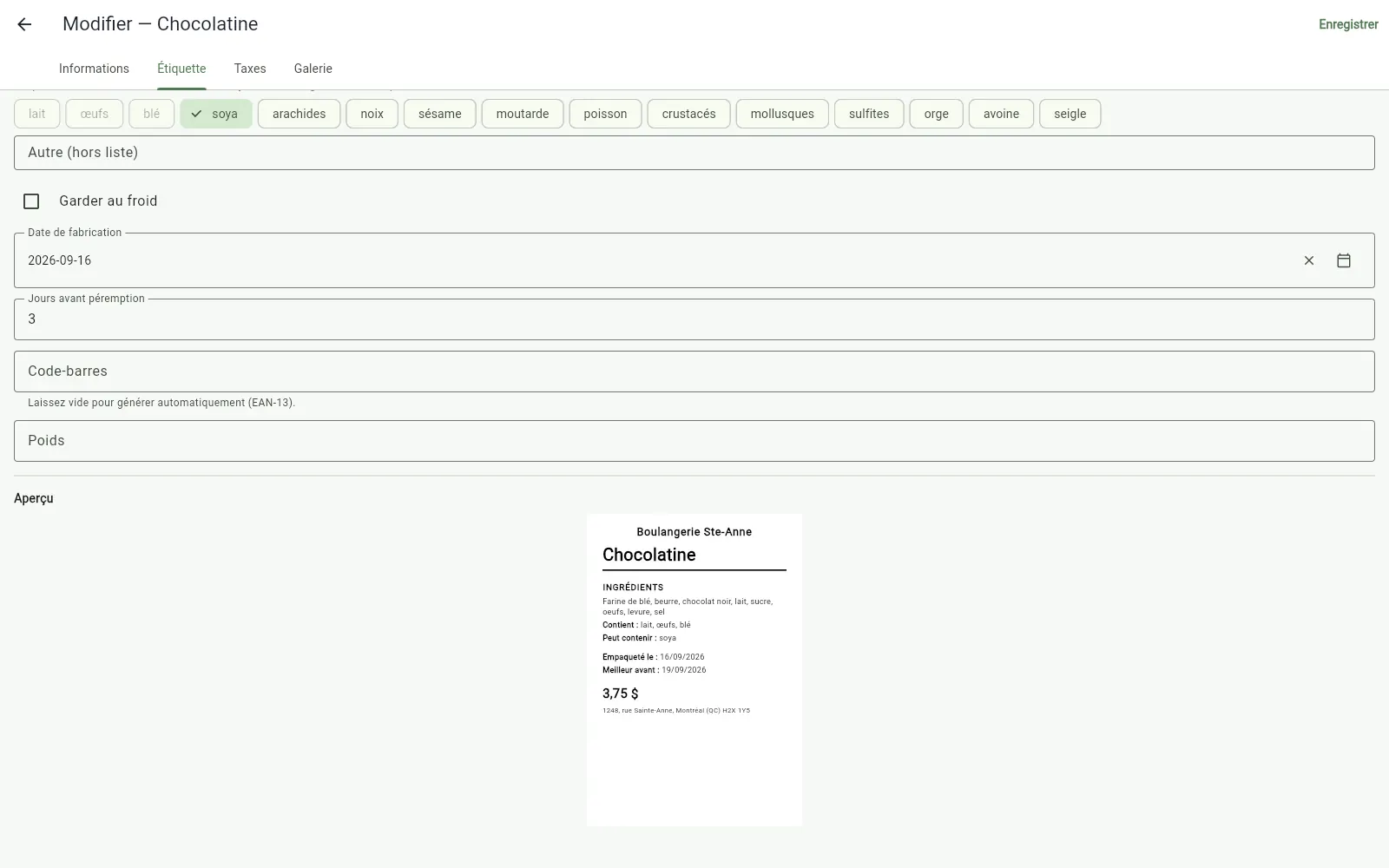The width and height of the screenshot is (1389, 868).
Task: Focus the Code-barres input
Action: tap(694, 372)
